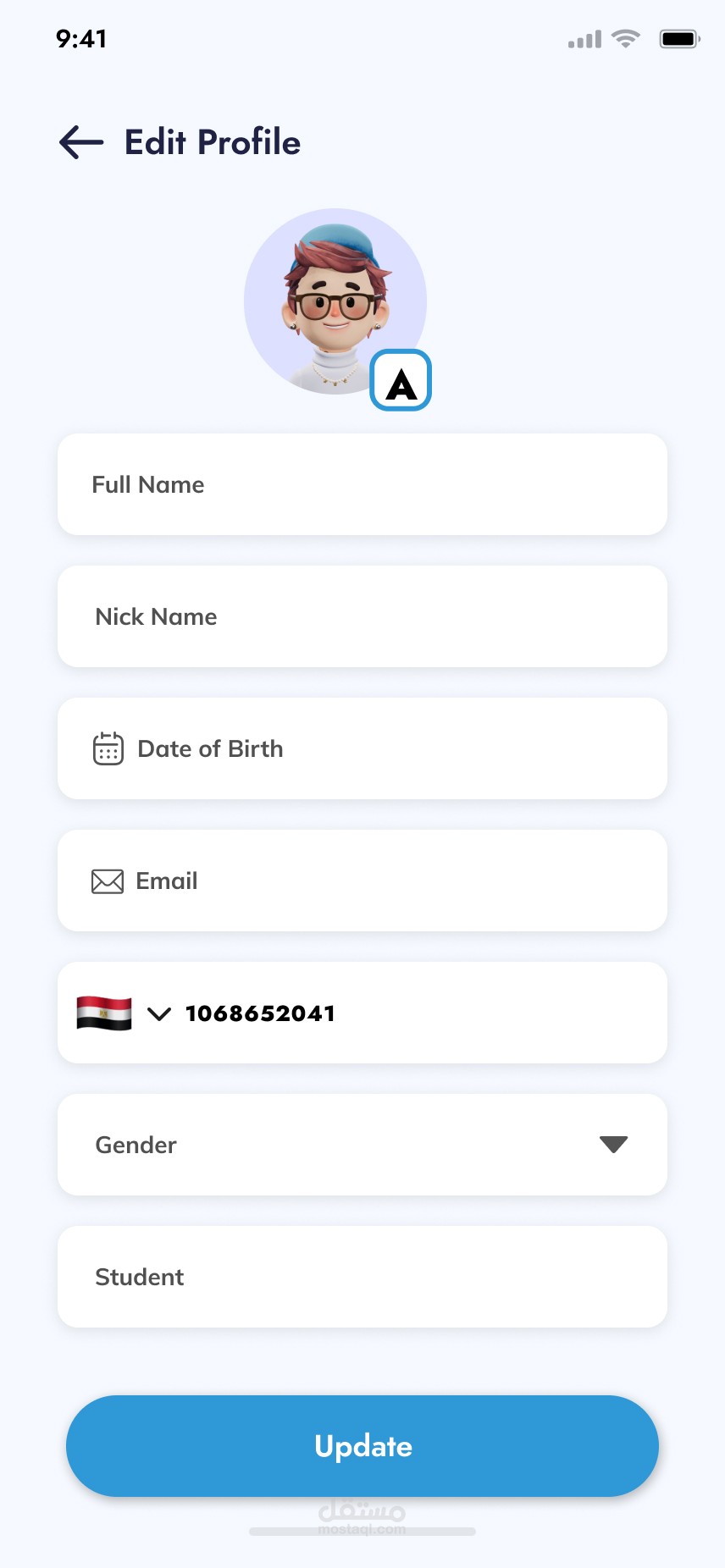This screenshot has height=1568, width=725.
Task: Click the phone number 1068652041
Action: (x=261, y=1013)
